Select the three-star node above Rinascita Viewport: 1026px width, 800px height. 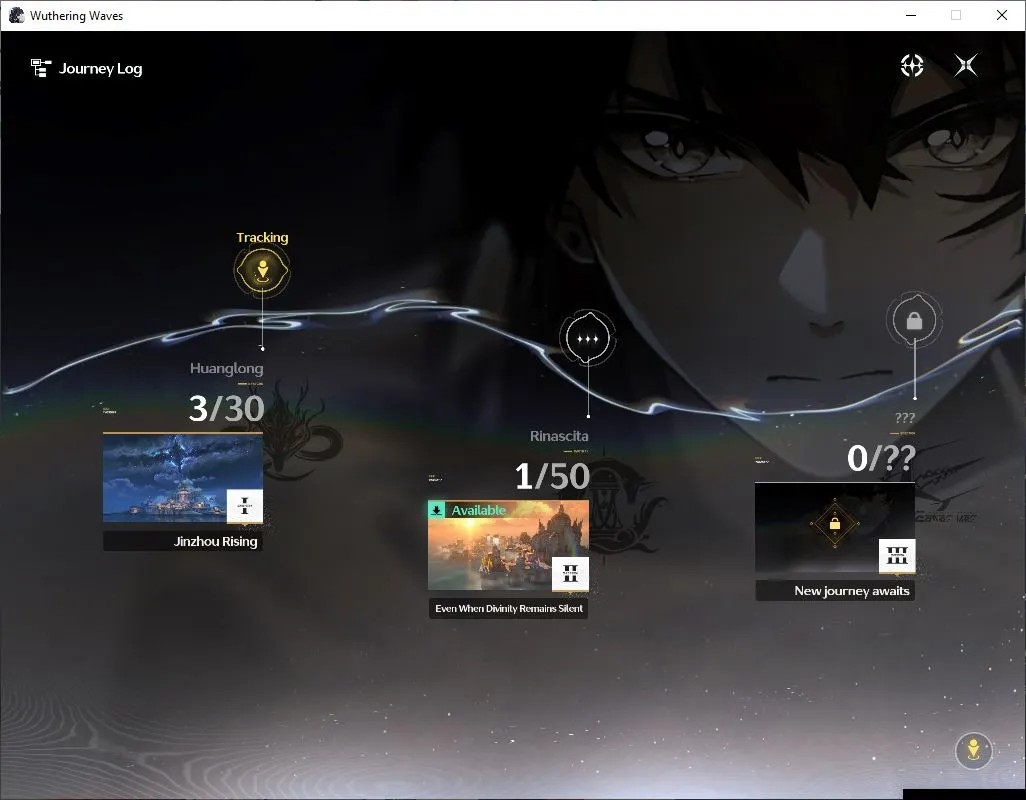click(x=588, y=338)
